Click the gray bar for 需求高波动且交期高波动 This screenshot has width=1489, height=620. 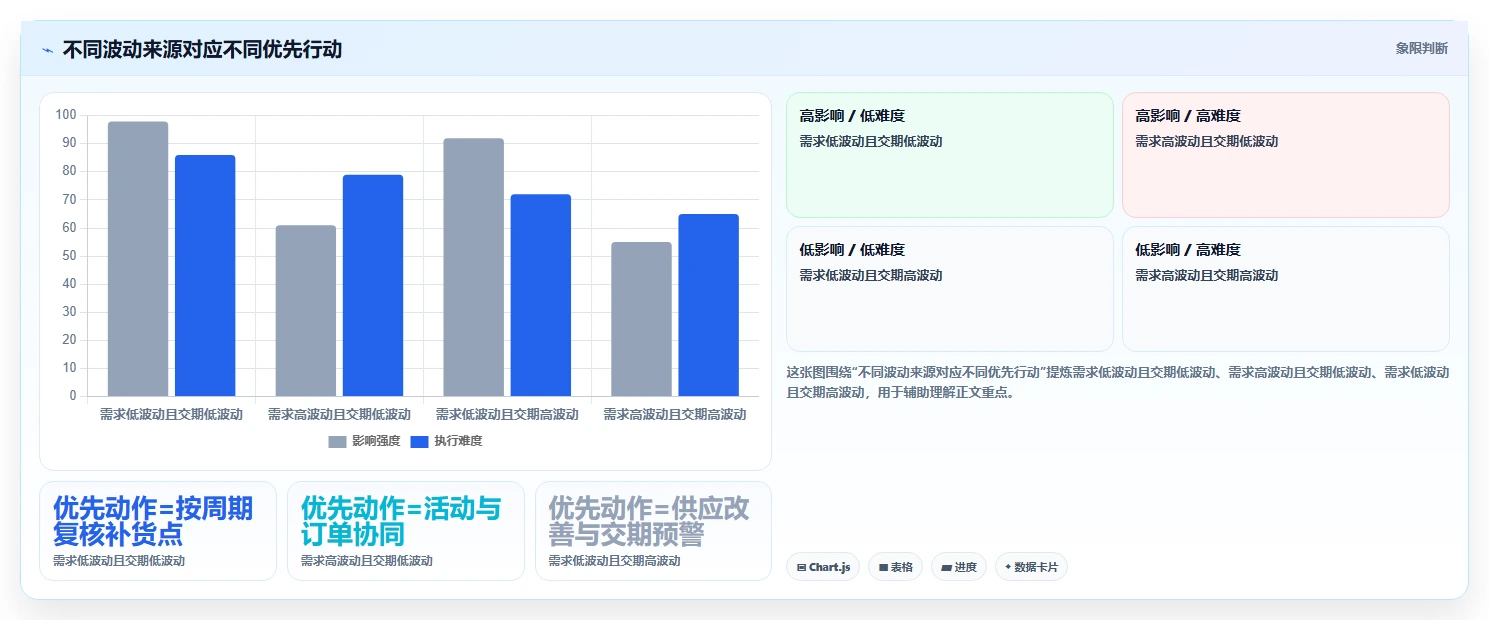pyautogui.click(x=642, y=319)
